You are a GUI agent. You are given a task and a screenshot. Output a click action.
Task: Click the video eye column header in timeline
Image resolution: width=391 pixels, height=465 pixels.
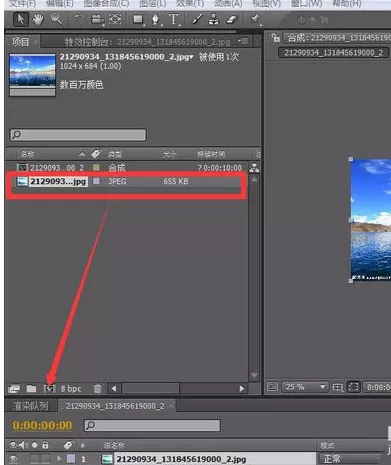point(13,445)
